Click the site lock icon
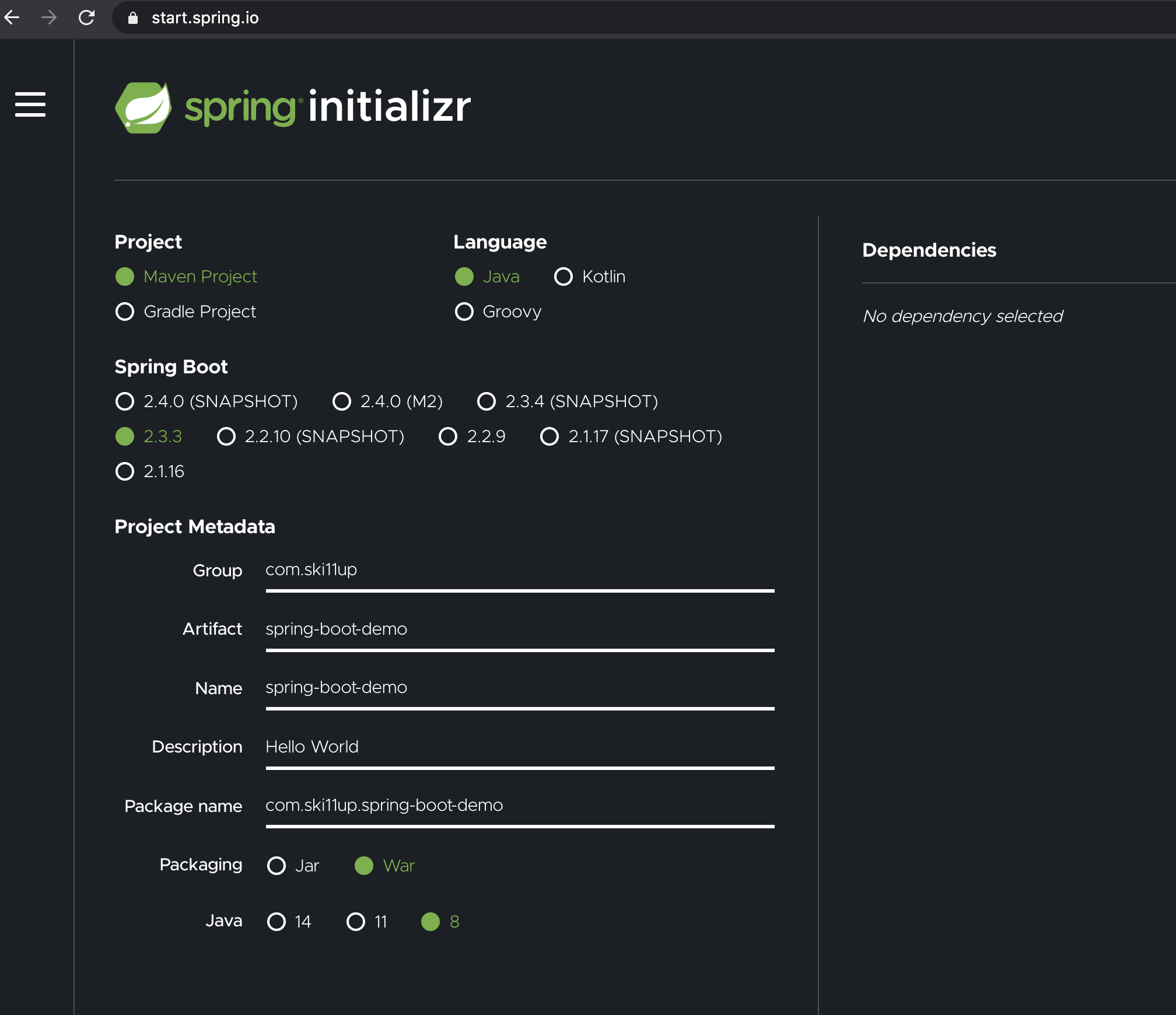1176x1015 pixels. [133, 18]
